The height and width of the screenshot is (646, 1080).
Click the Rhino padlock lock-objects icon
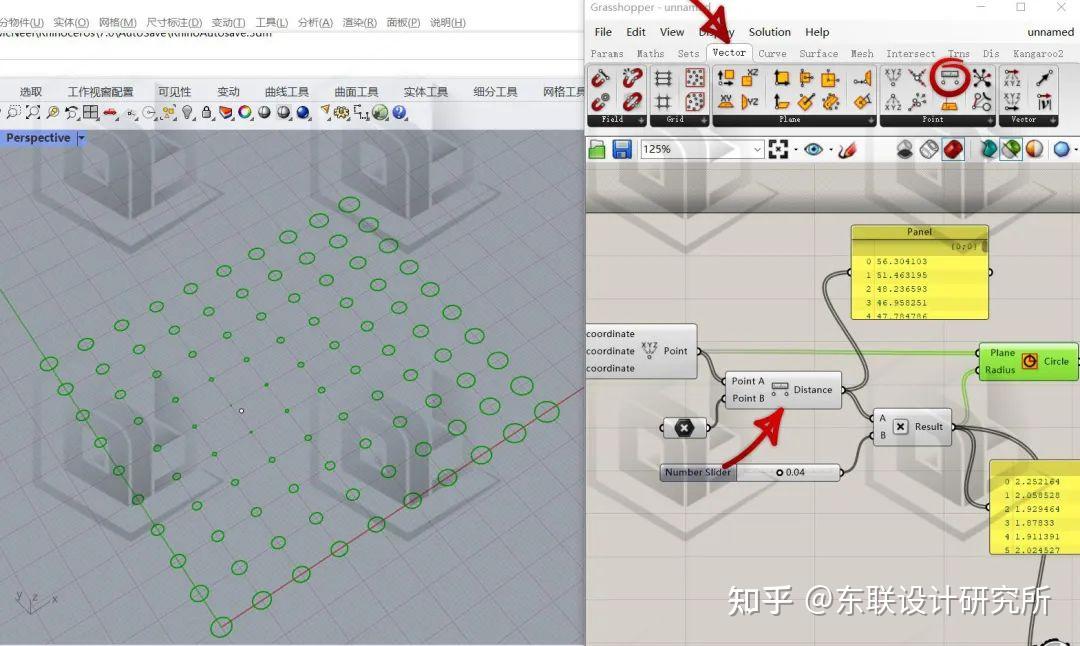tap(206, 112)
